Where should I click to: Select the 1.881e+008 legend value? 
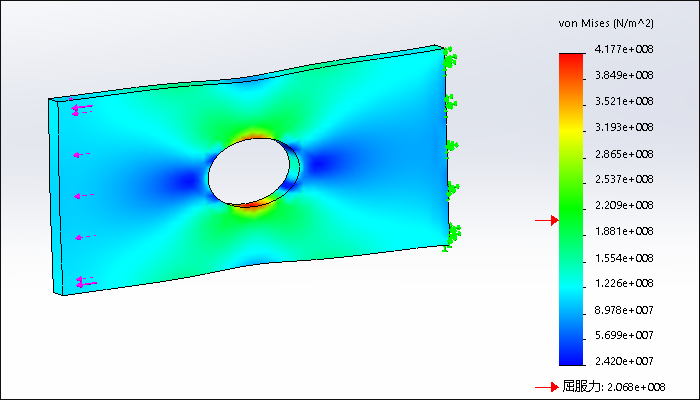624,231
